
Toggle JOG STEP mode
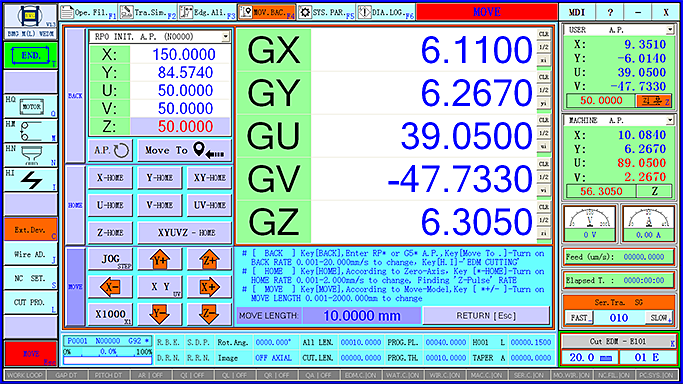pyautogui.click(x=110, y=259)
